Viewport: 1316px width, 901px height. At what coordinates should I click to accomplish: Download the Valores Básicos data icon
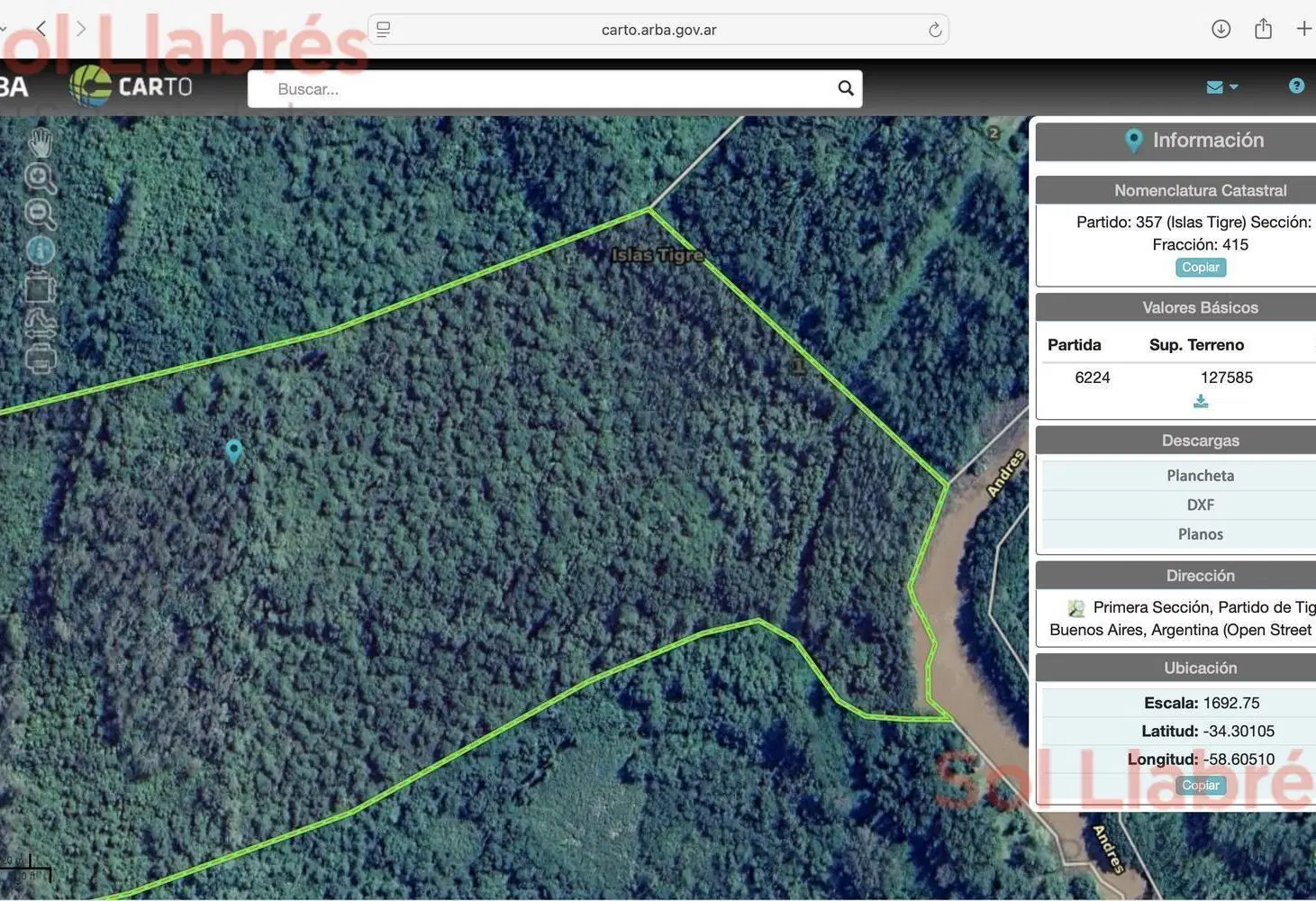(1201, 402)
